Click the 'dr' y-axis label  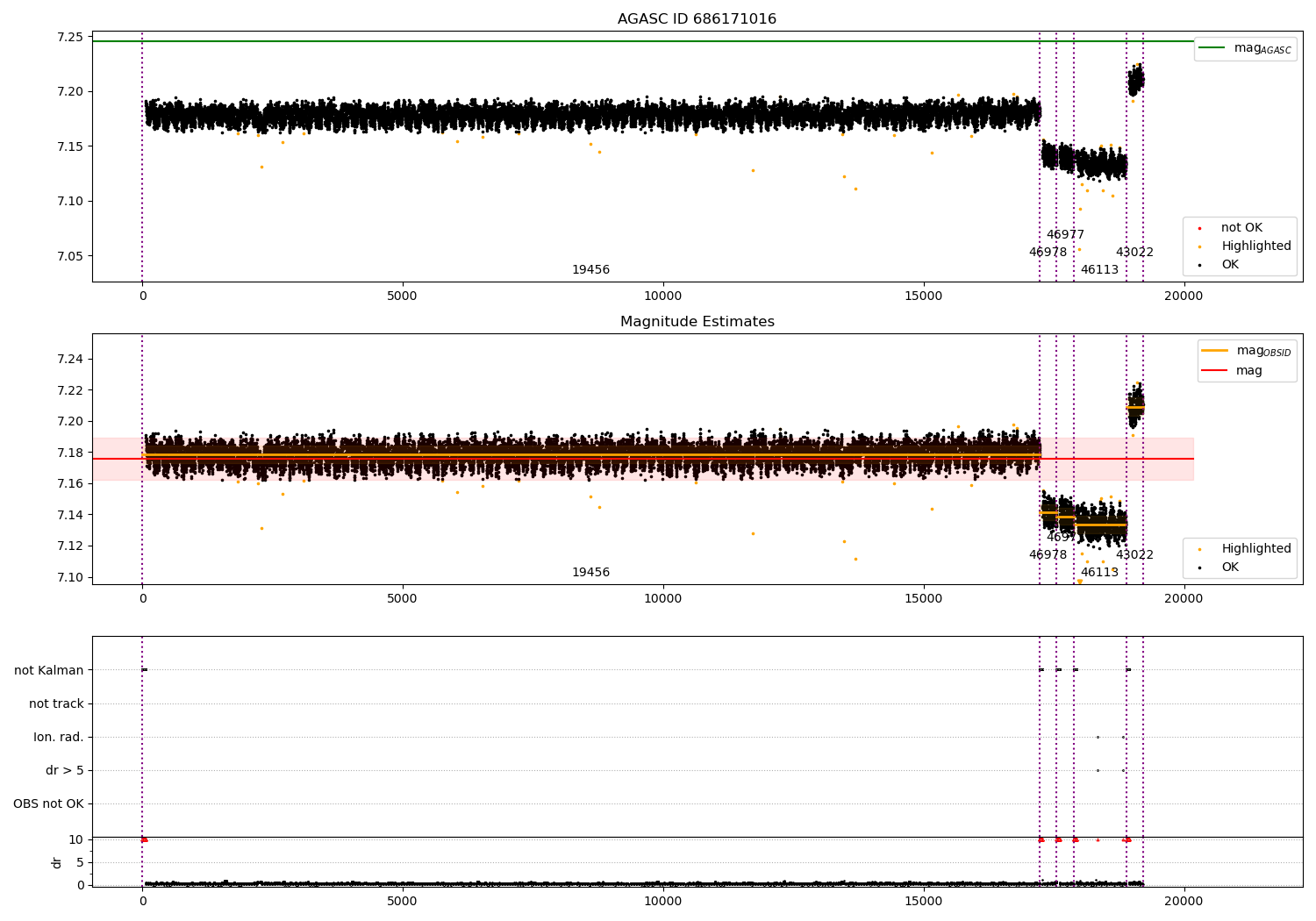(x=57, y=862)
